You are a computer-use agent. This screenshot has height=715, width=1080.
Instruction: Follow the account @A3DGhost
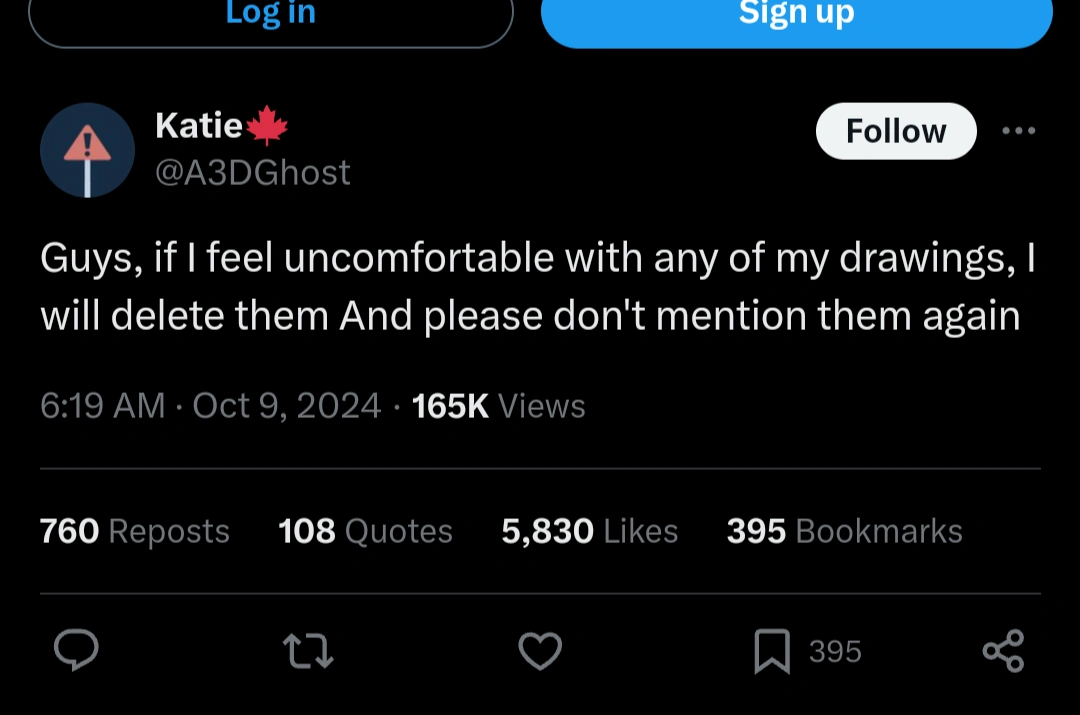pos(895,131)
